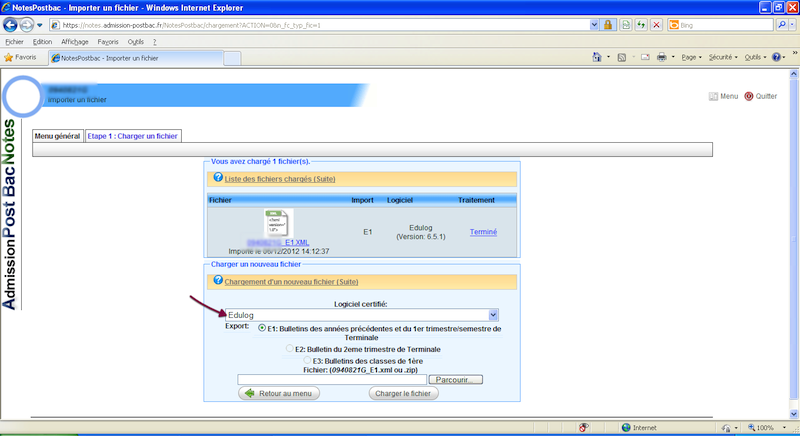Click the Terminé link in Traitement column
This screenshot has height=436, width=800.
click(x=483, y=232)
